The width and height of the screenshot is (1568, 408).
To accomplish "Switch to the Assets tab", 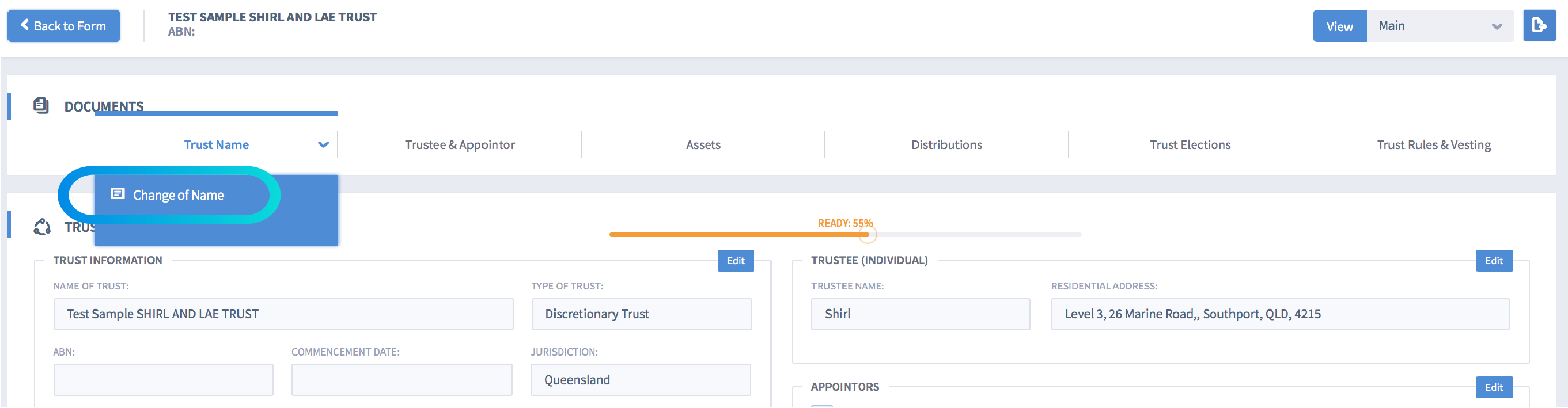I will 703,144.
